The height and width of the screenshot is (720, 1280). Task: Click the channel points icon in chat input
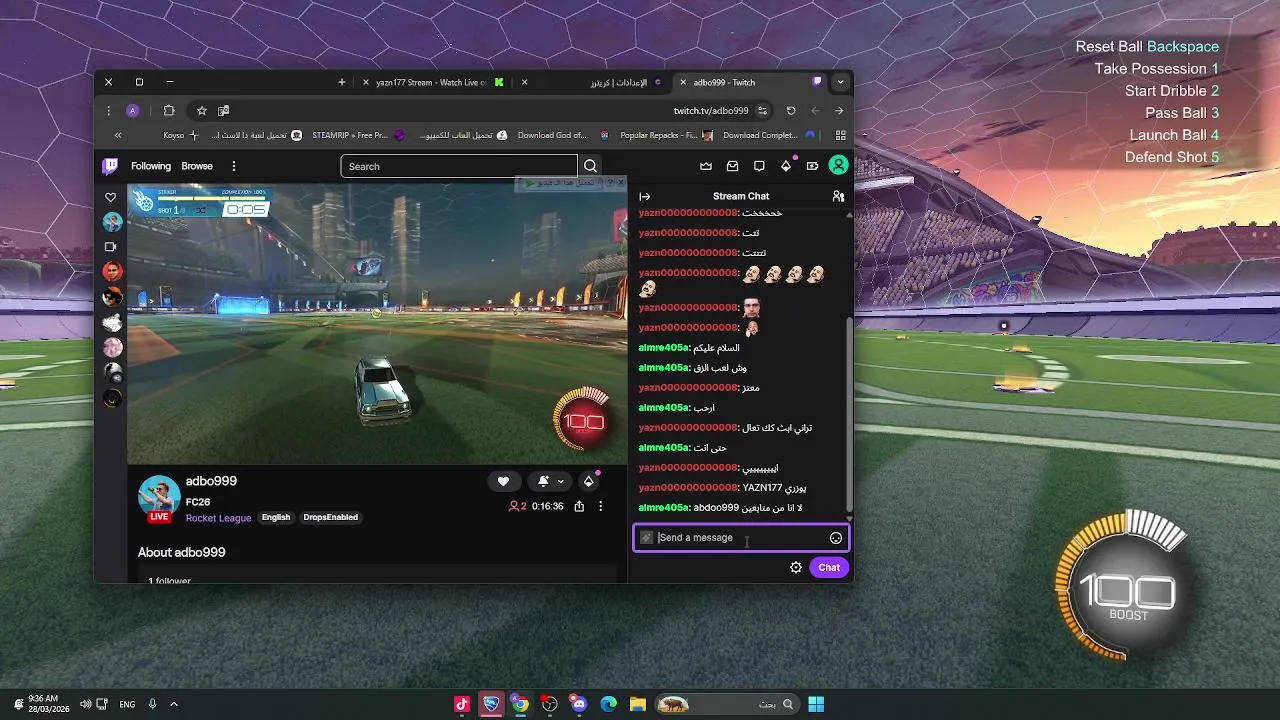(x=647, y=538)
